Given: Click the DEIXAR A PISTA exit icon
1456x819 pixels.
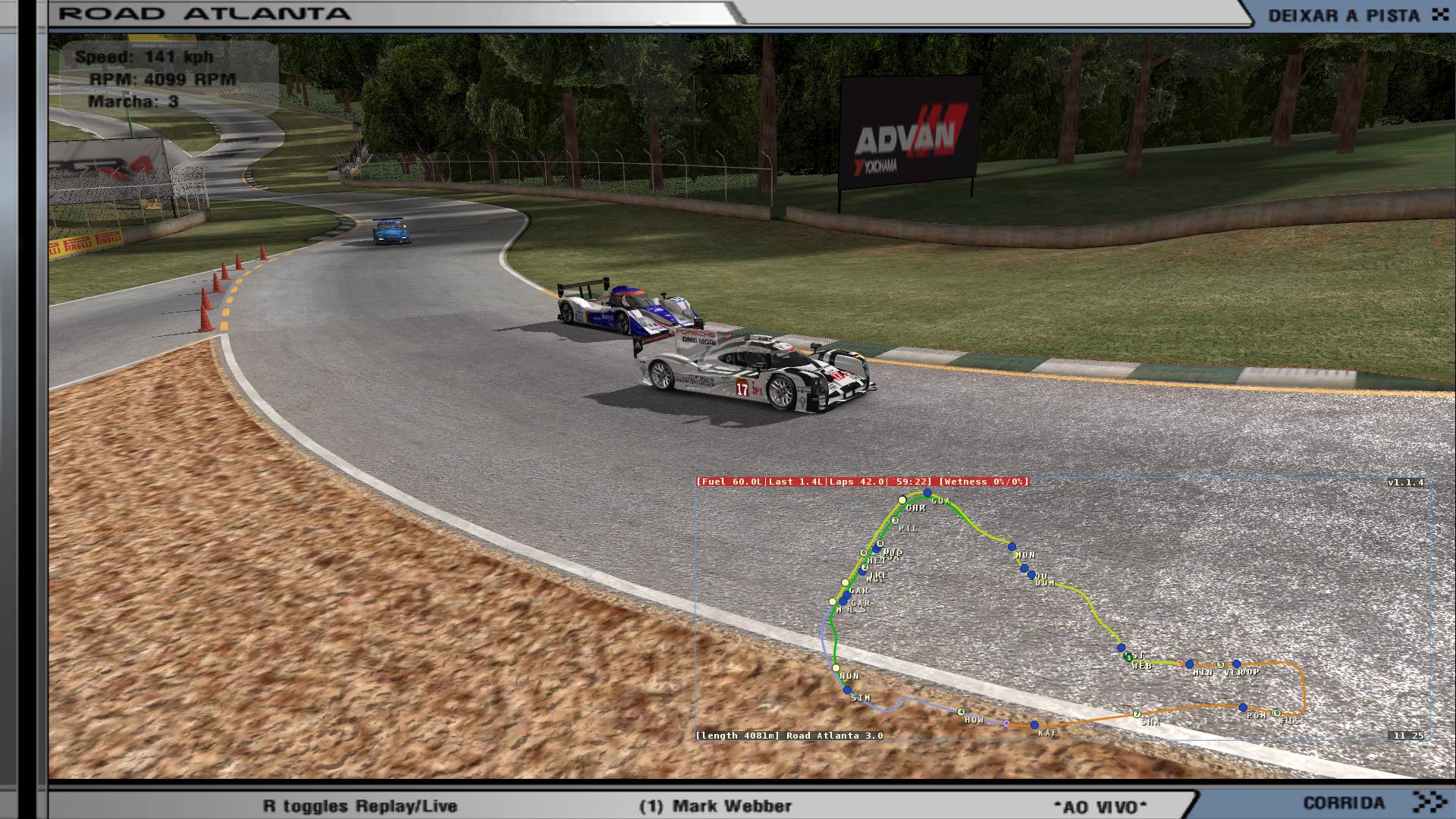Looking at the screenshot, I should pyautogui.click(x=1440, y=15).
